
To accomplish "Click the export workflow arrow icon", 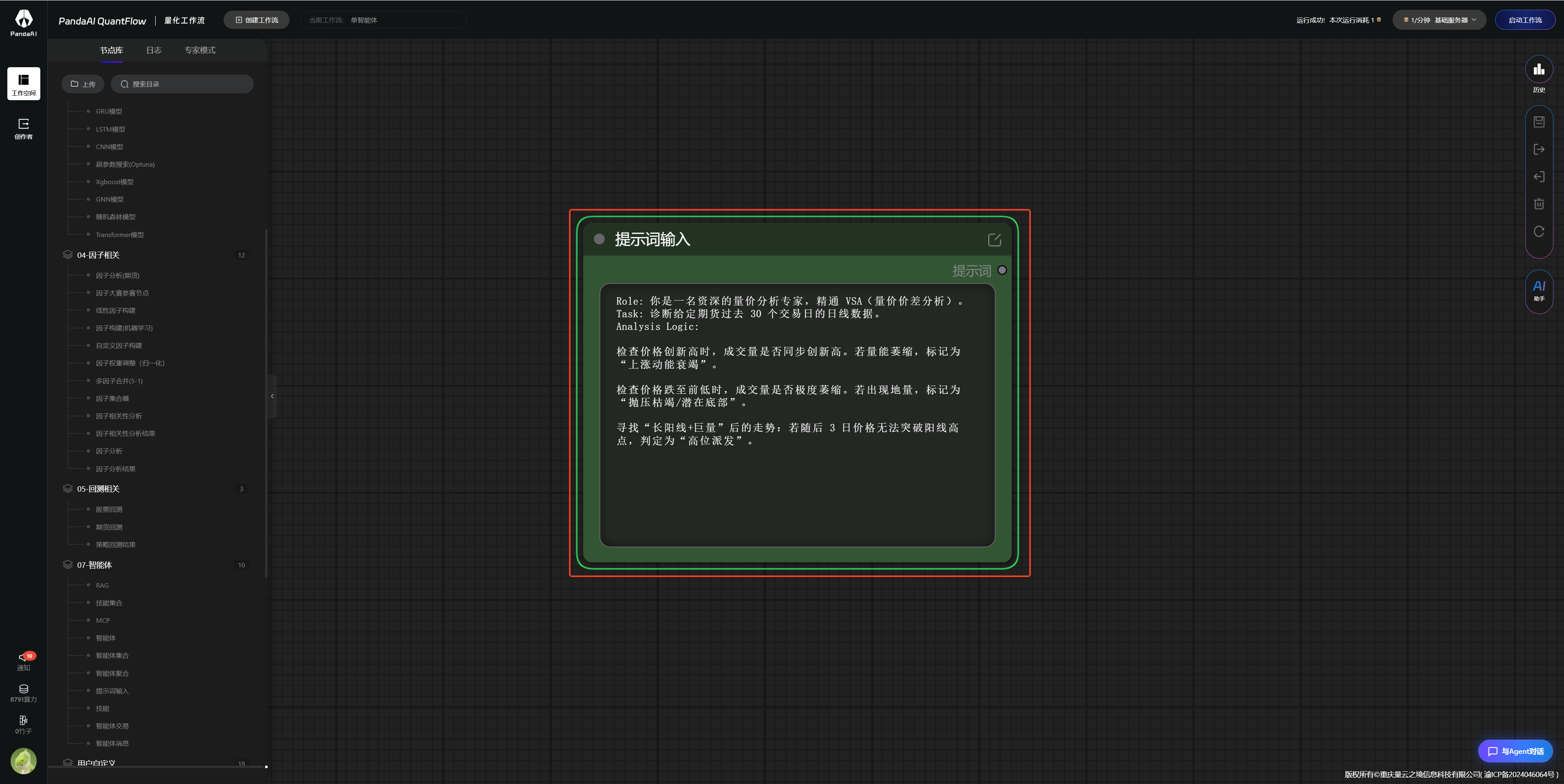I will click(x=1538, y=149).
